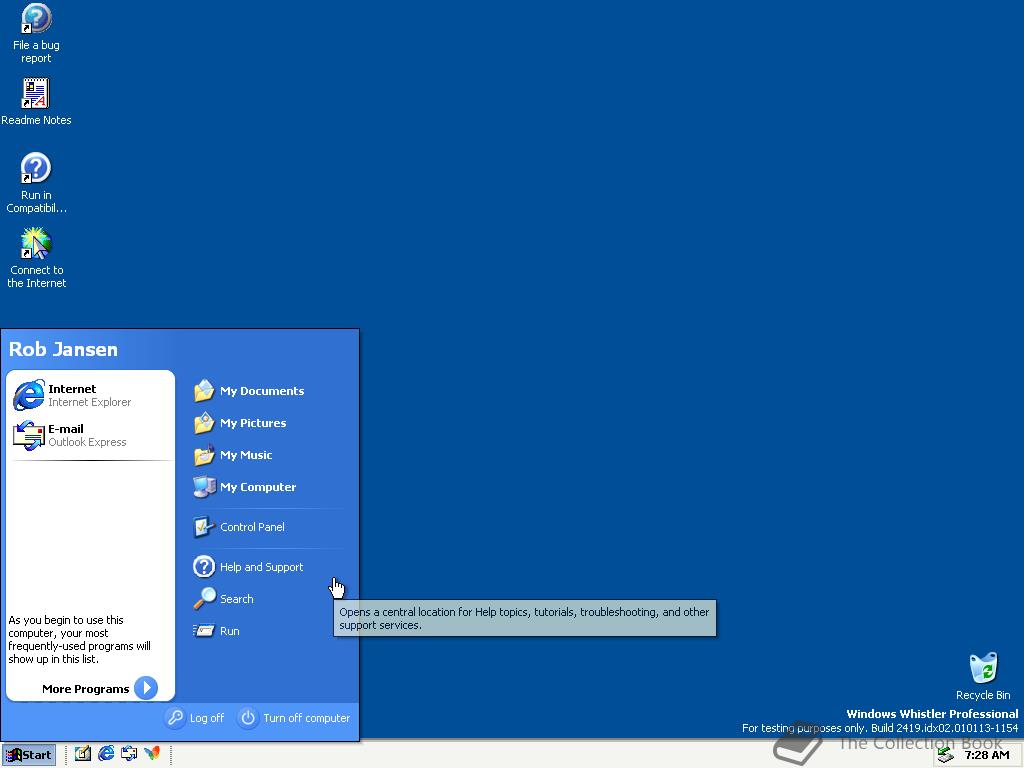Launch Connect to the Internet shortcut
Viewport: 1024px width, 768px height.
pyautogui.click(x=36, y=258)
